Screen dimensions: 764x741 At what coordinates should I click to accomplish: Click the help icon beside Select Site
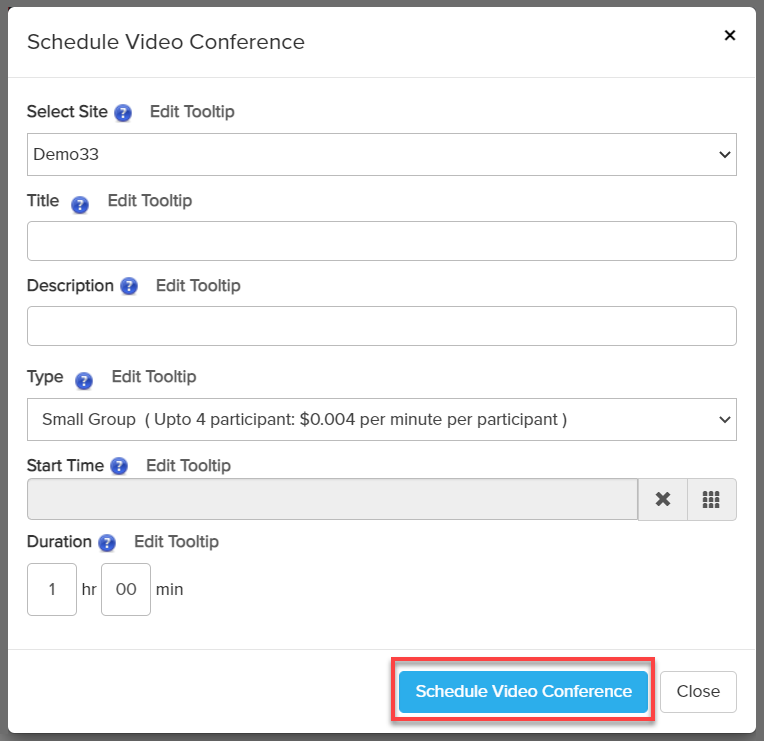click(x=123, y=113)
